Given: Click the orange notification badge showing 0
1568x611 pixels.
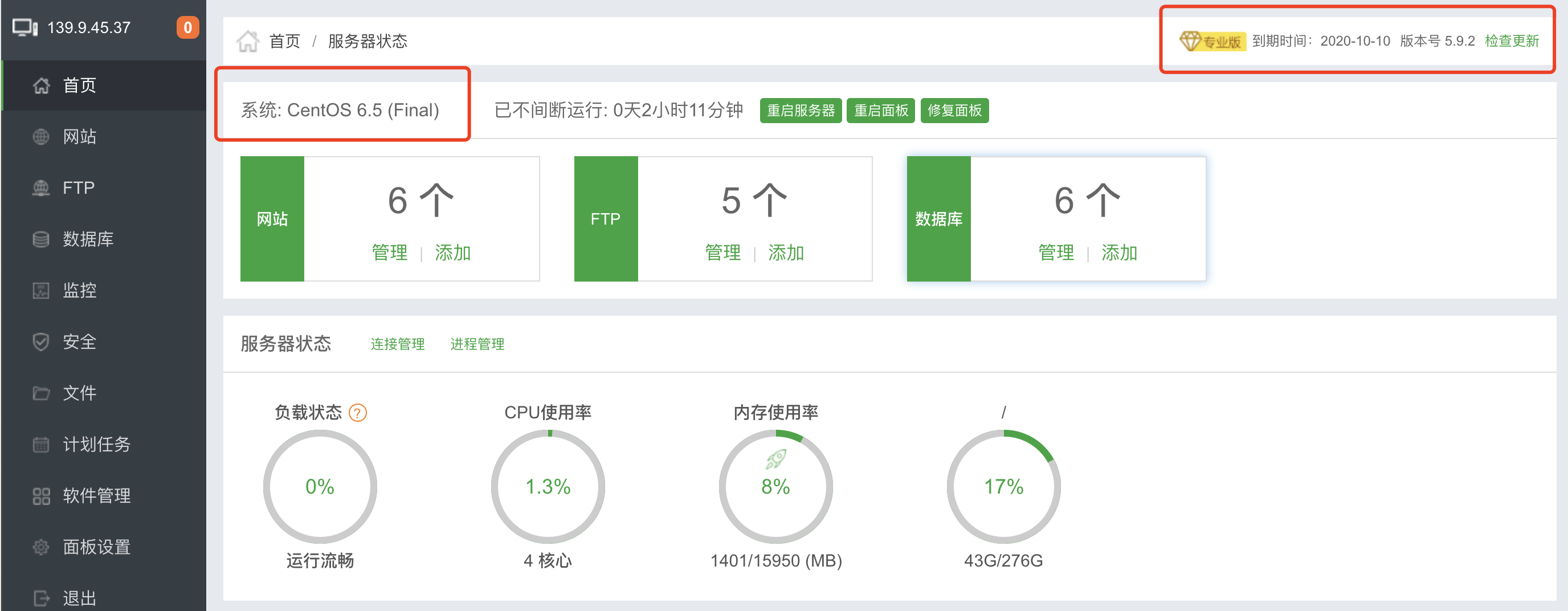Looking at the screenshot, I should click(187, 27).
